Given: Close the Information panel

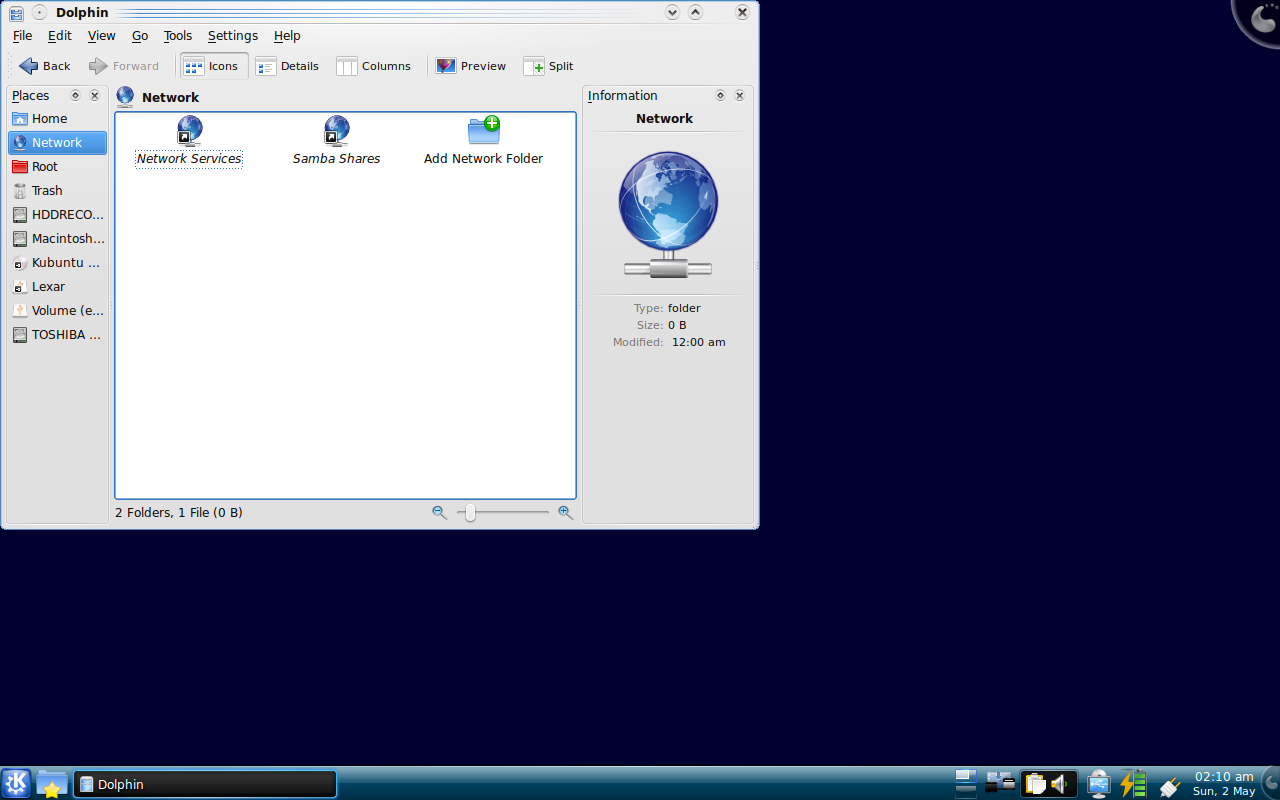Looking at the screenshot, I should tap(740, 96).
